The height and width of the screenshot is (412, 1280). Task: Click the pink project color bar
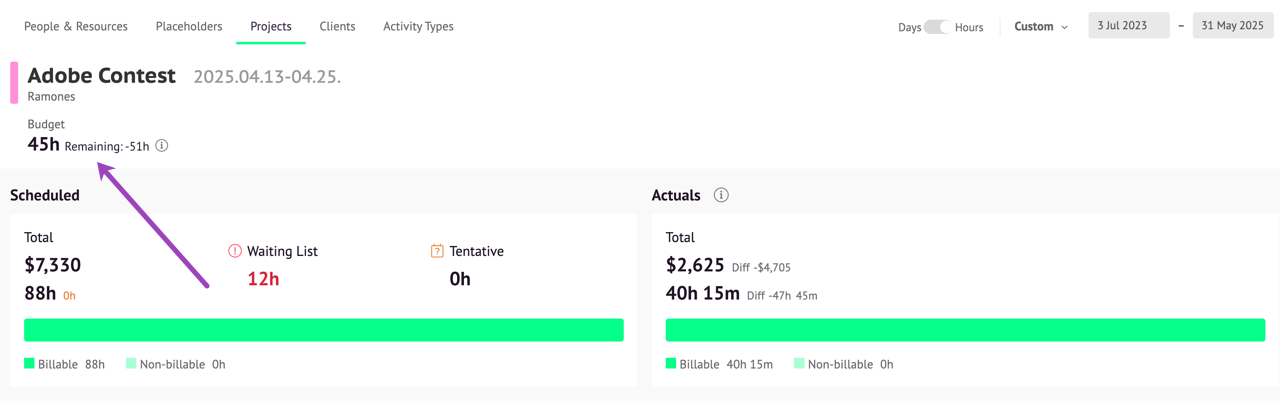click(14, 83)
